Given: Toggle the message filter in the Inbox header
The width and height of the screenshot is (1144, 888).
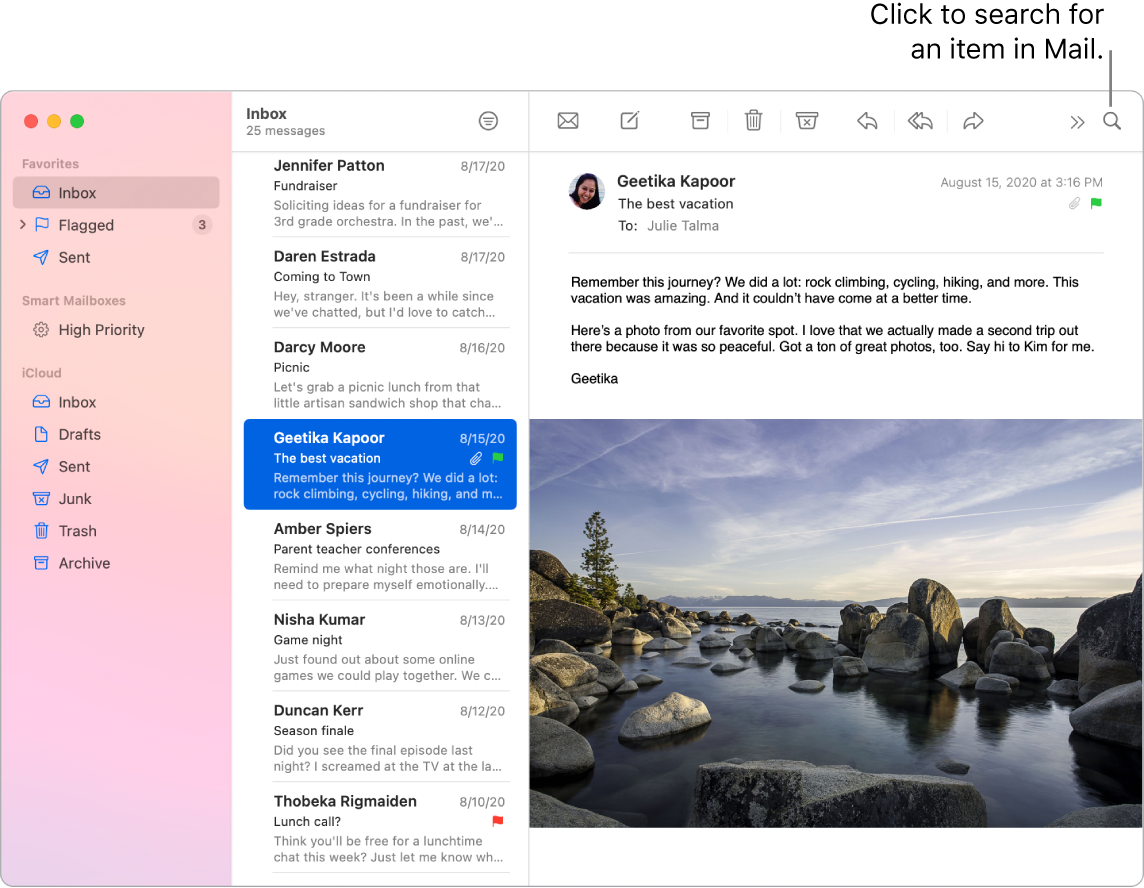Looking at the screenshot, I should [x=488, y=120].
